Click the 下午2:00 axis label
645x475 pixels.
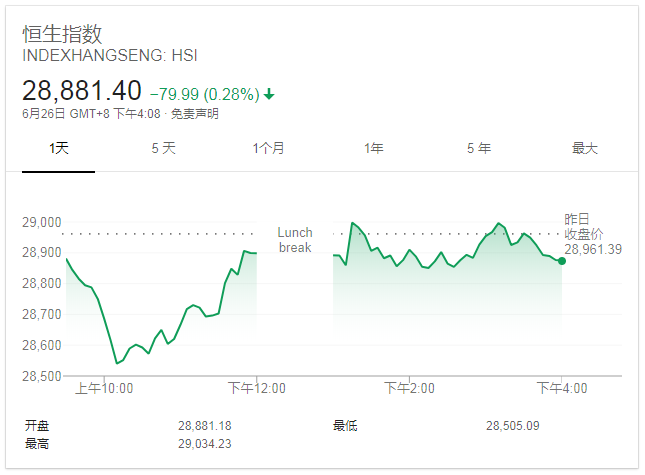tap(409, 388)
